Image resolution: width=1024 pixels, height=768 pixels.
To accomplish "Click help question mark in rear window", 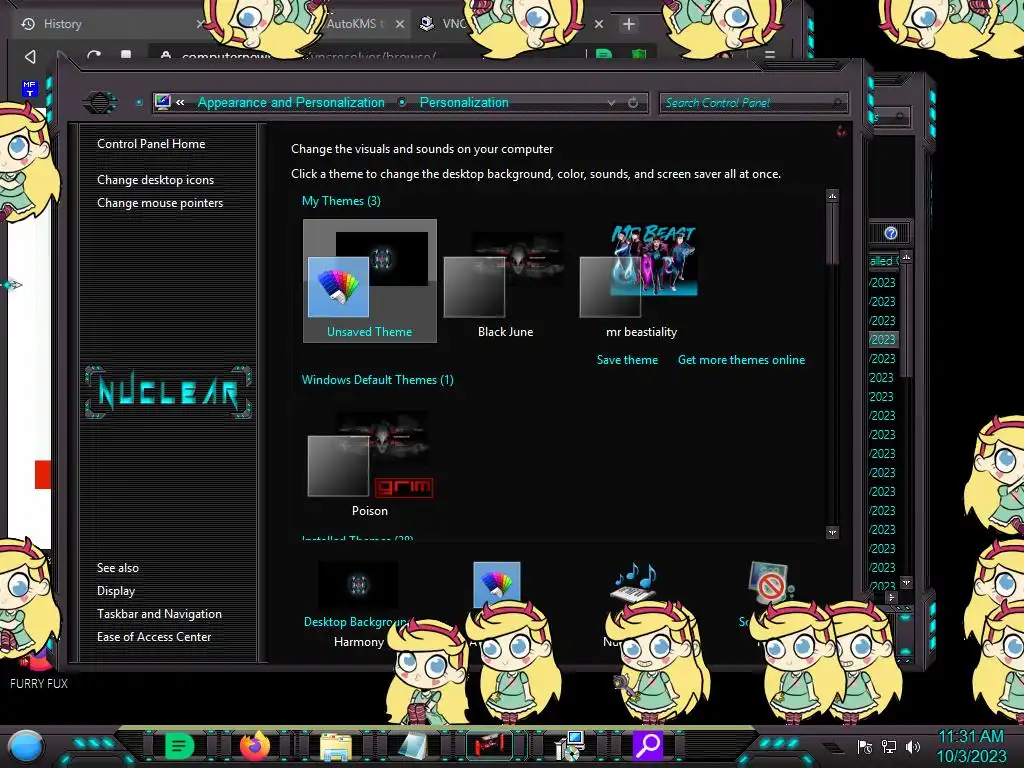I will click(891, 233).
